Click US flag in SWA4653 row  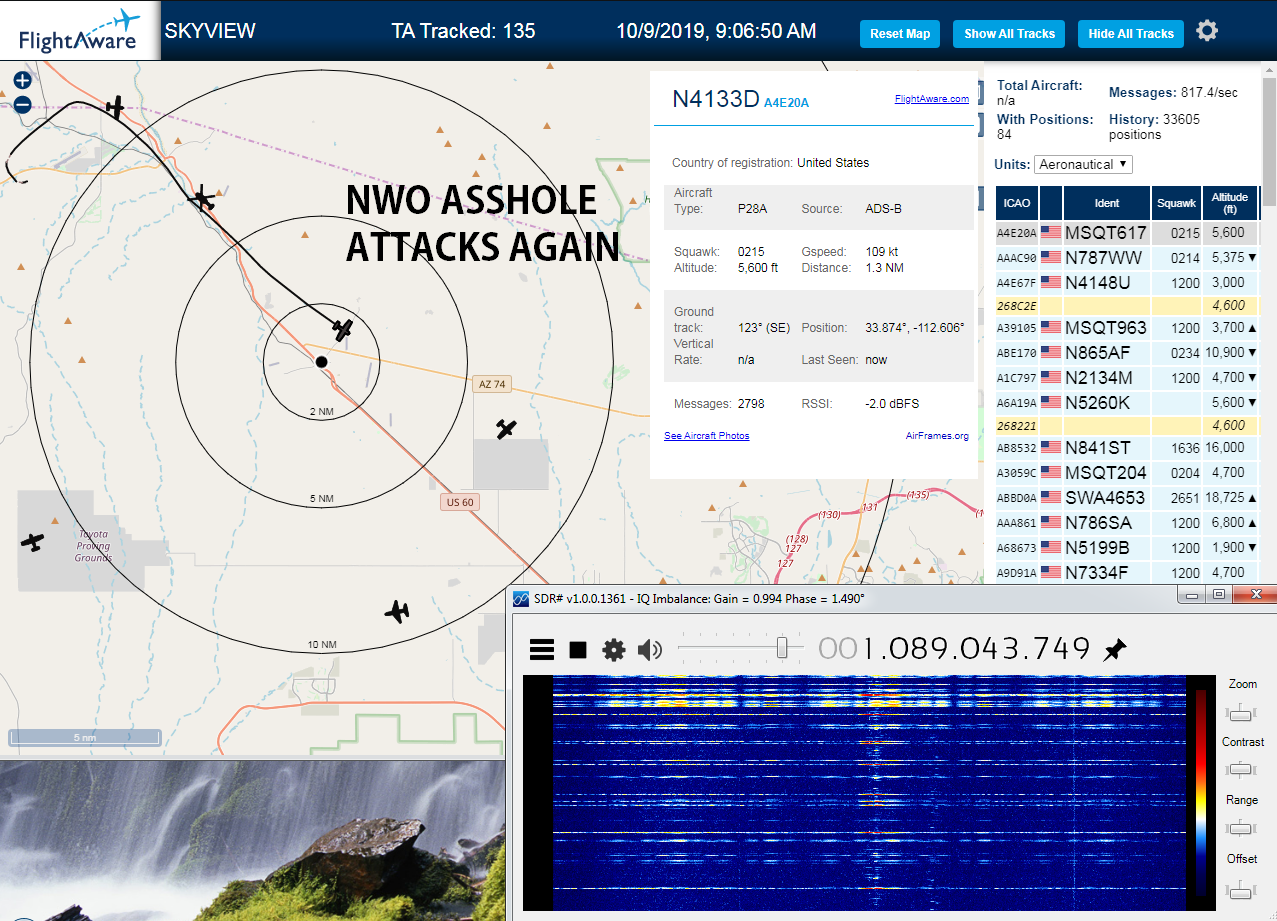tap(1050, 498)
